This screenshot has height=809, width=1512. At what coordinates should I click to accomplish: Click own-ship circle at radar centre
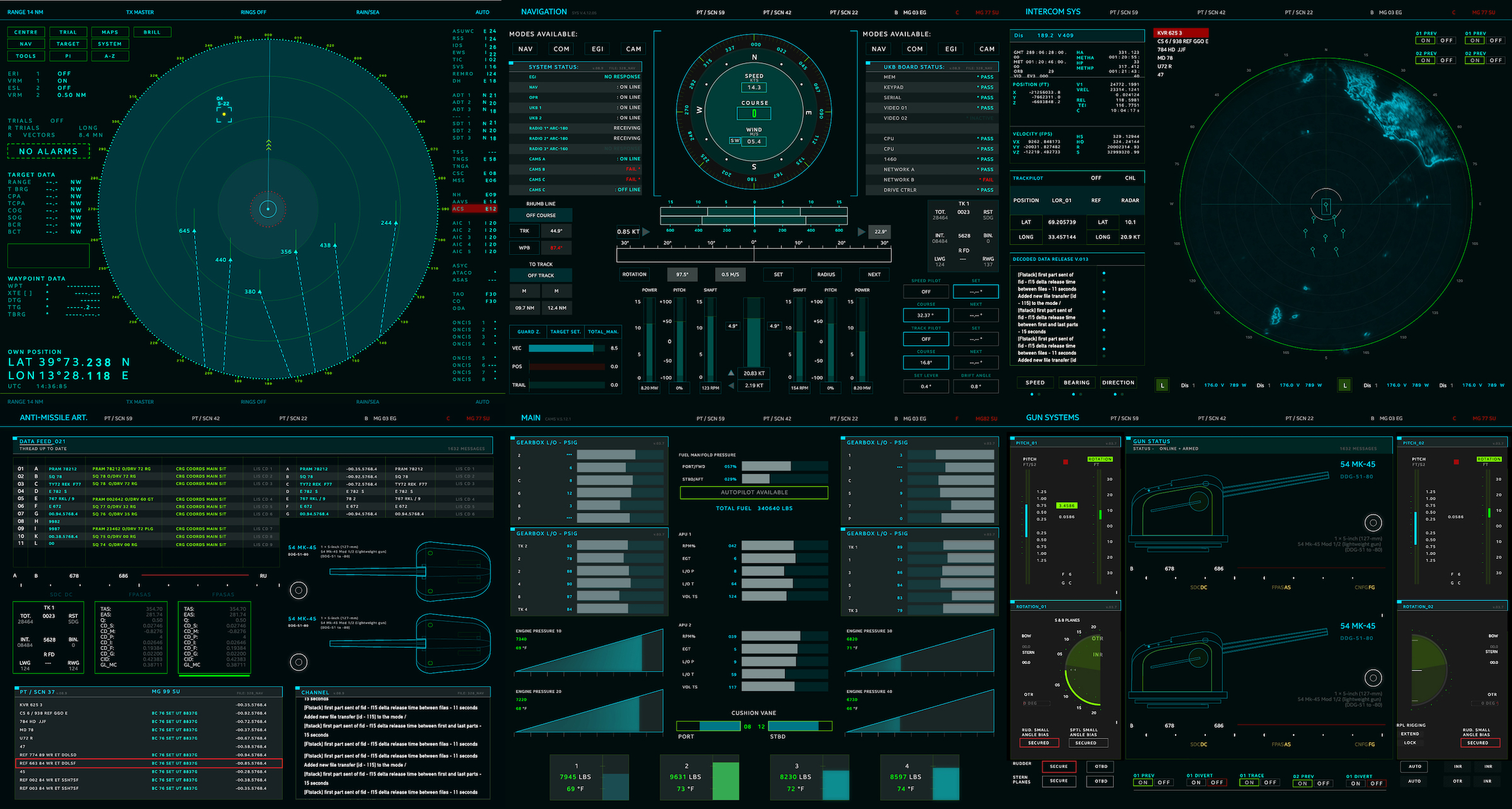(x=268, y=209)
